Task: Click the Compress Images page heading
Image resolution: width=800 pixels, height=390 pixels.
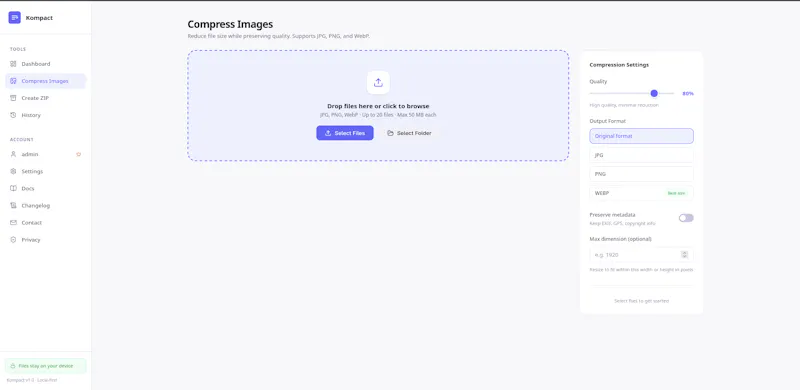Action: pos(230,24)
